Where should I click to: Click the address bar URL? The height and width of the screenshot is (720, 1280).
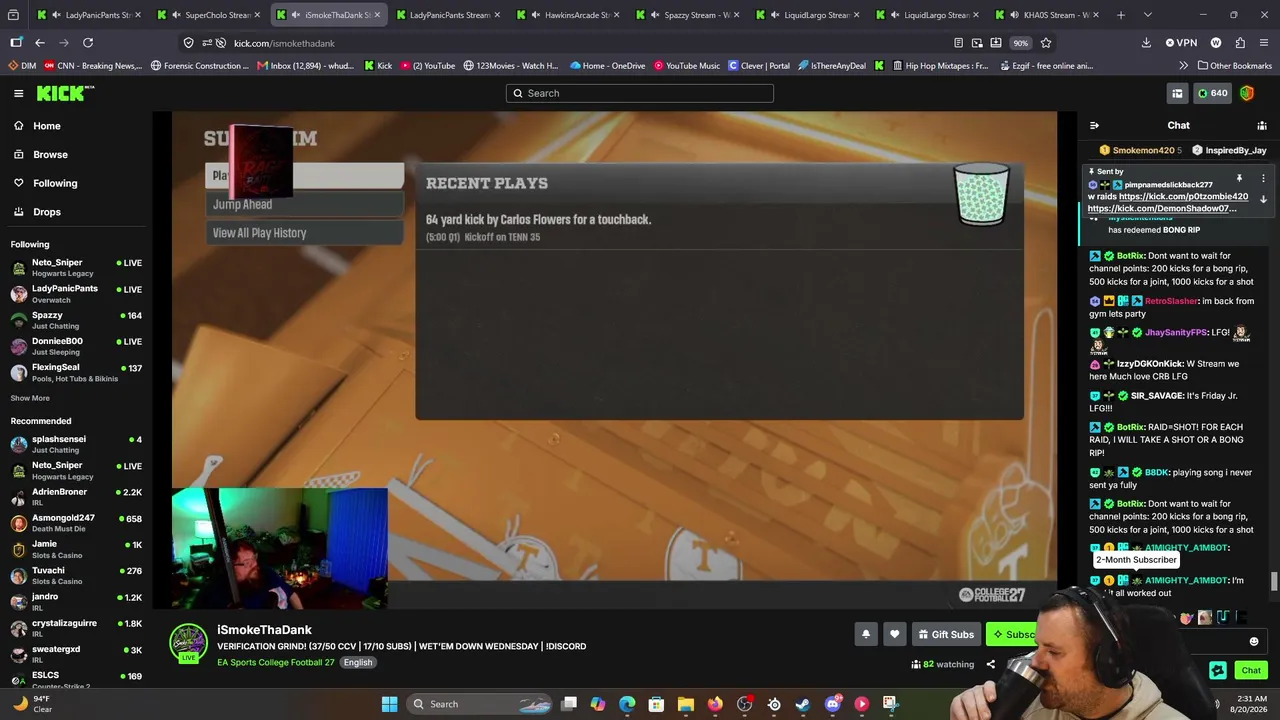pyautogui.click(x=284, y=43)
